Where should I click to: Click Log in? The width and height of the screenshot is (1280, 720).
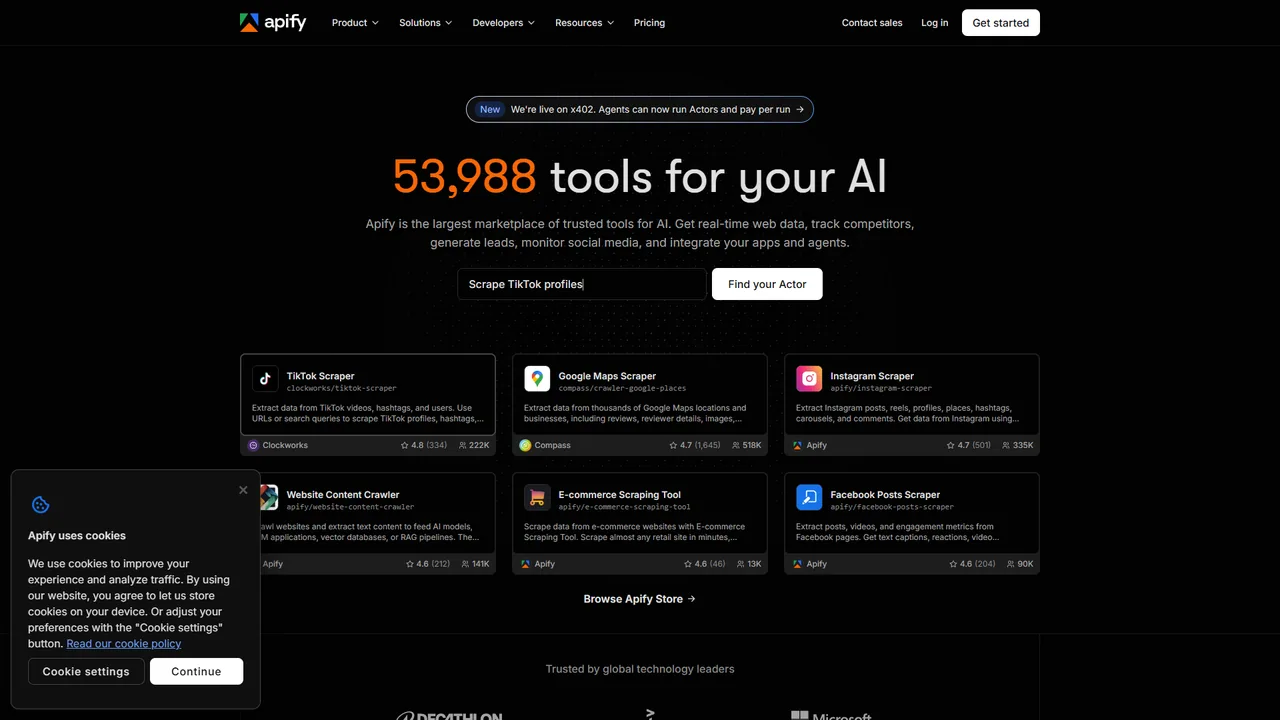tap(935, 23)
